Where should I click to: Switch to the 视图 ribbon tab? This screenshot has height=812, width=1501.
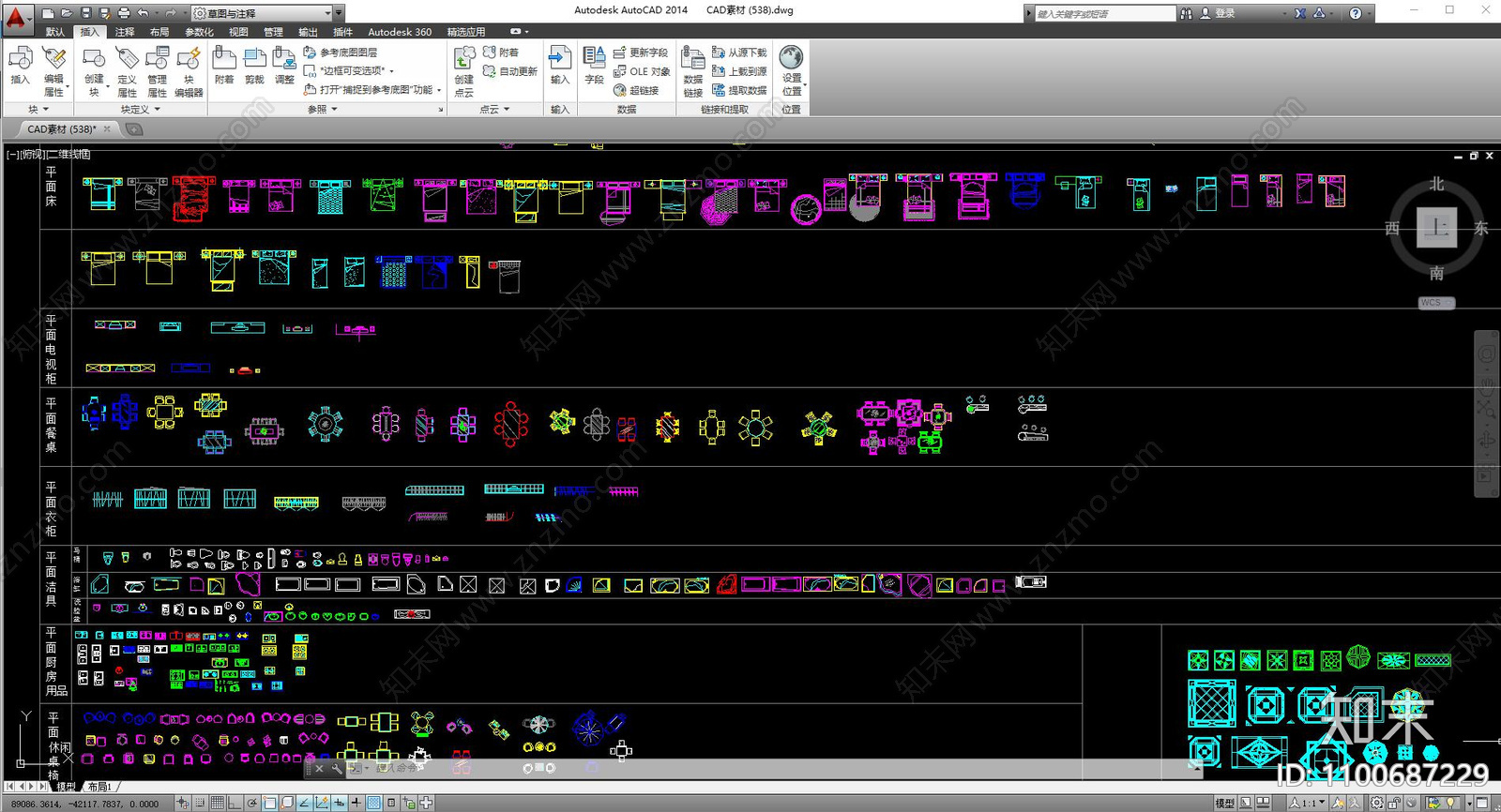238,32
